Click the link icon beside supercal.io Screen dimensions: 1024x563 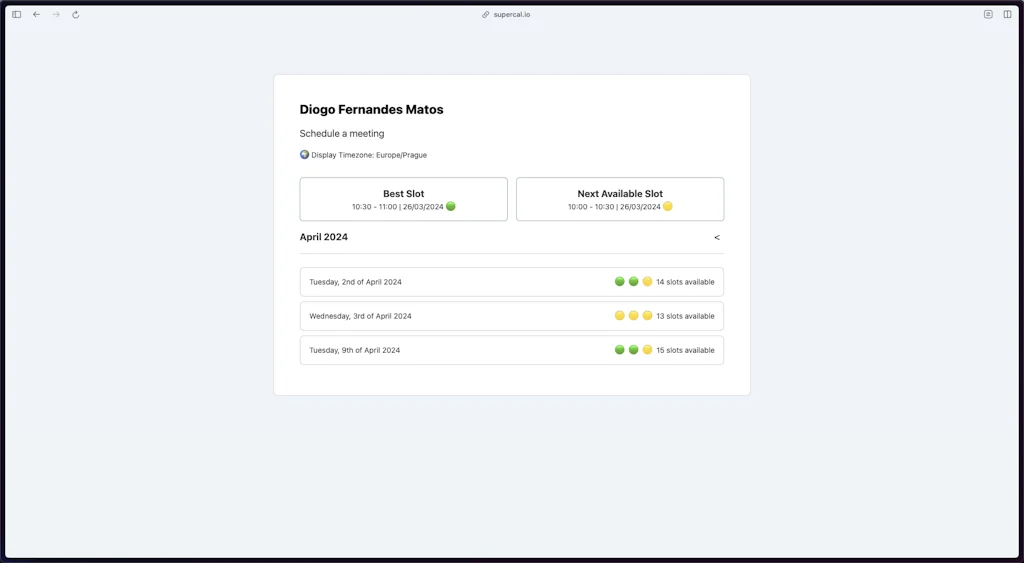486,15
